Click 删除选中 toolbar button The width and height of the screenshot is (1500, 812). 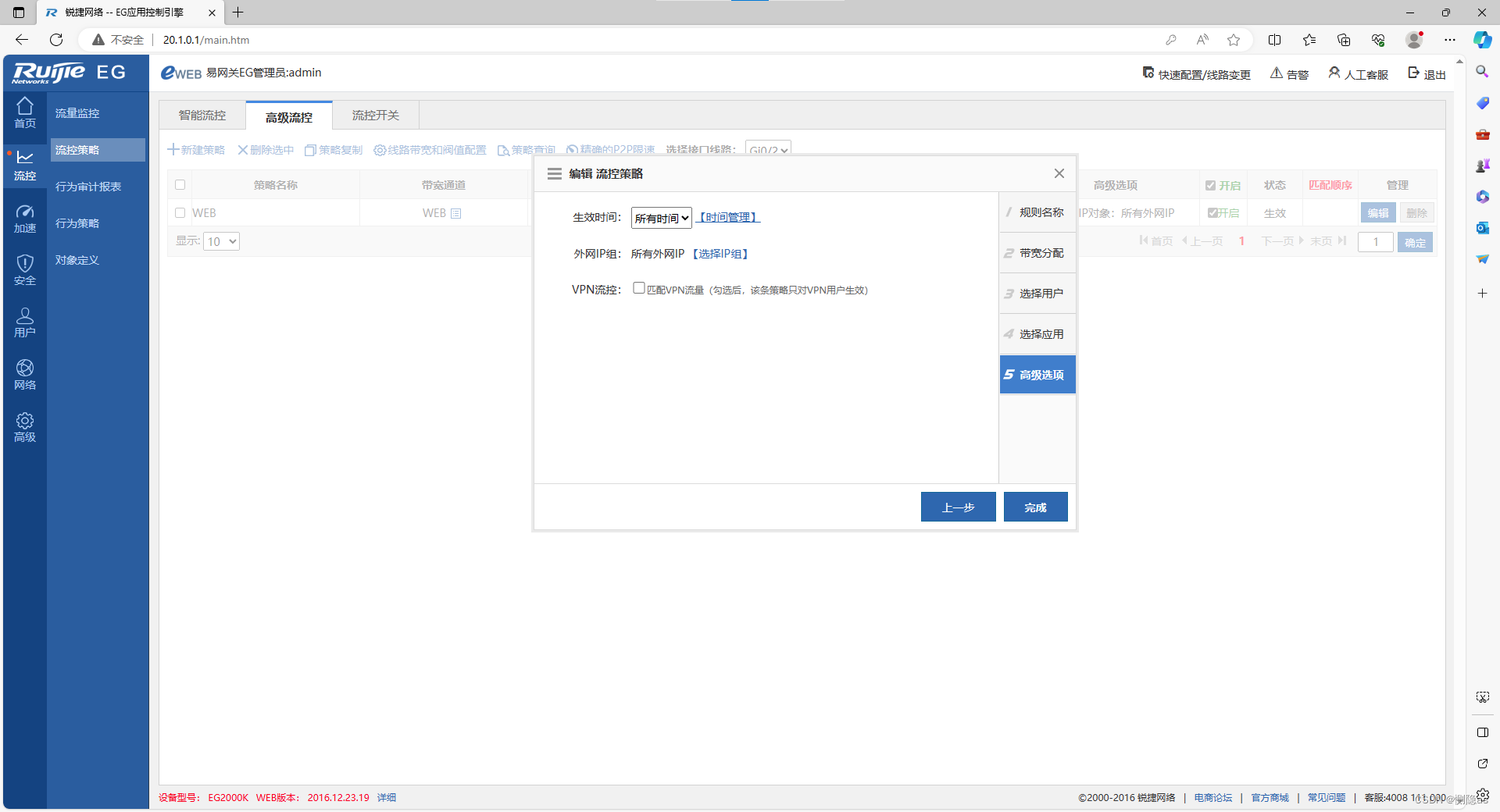pyautogui.click(x=266, y=150)
